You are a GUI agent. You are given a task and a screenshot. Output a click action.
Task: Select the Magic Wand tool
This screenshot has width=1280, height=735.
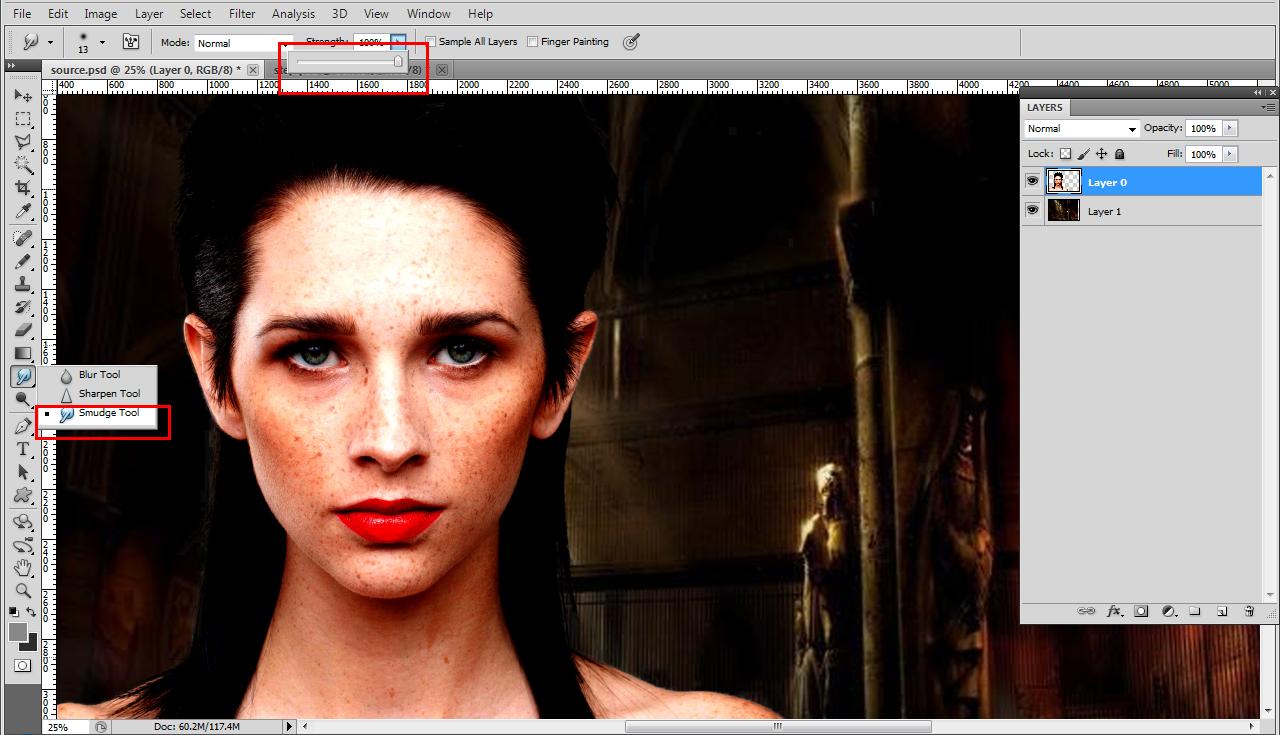tap(23, 165)
